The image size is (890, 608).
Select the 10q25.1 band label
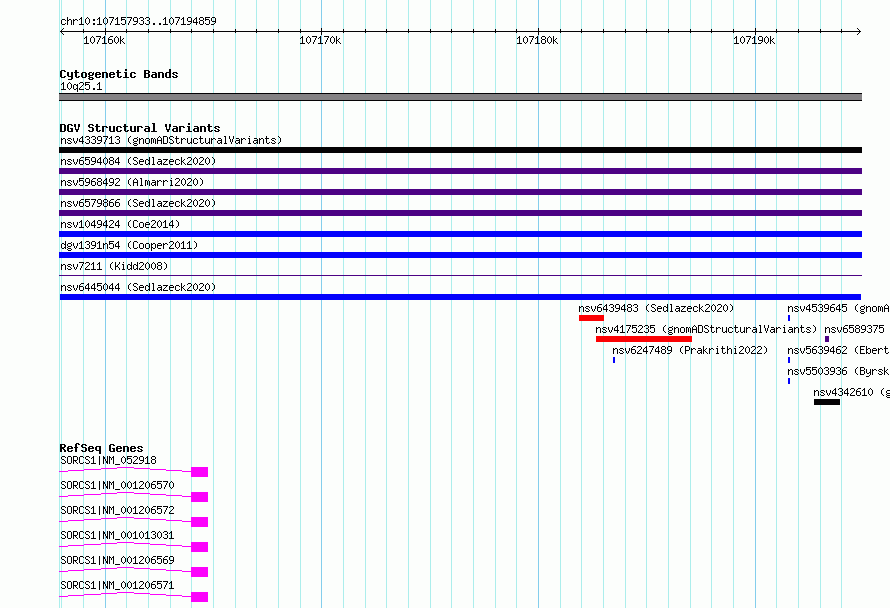[81, 86]
